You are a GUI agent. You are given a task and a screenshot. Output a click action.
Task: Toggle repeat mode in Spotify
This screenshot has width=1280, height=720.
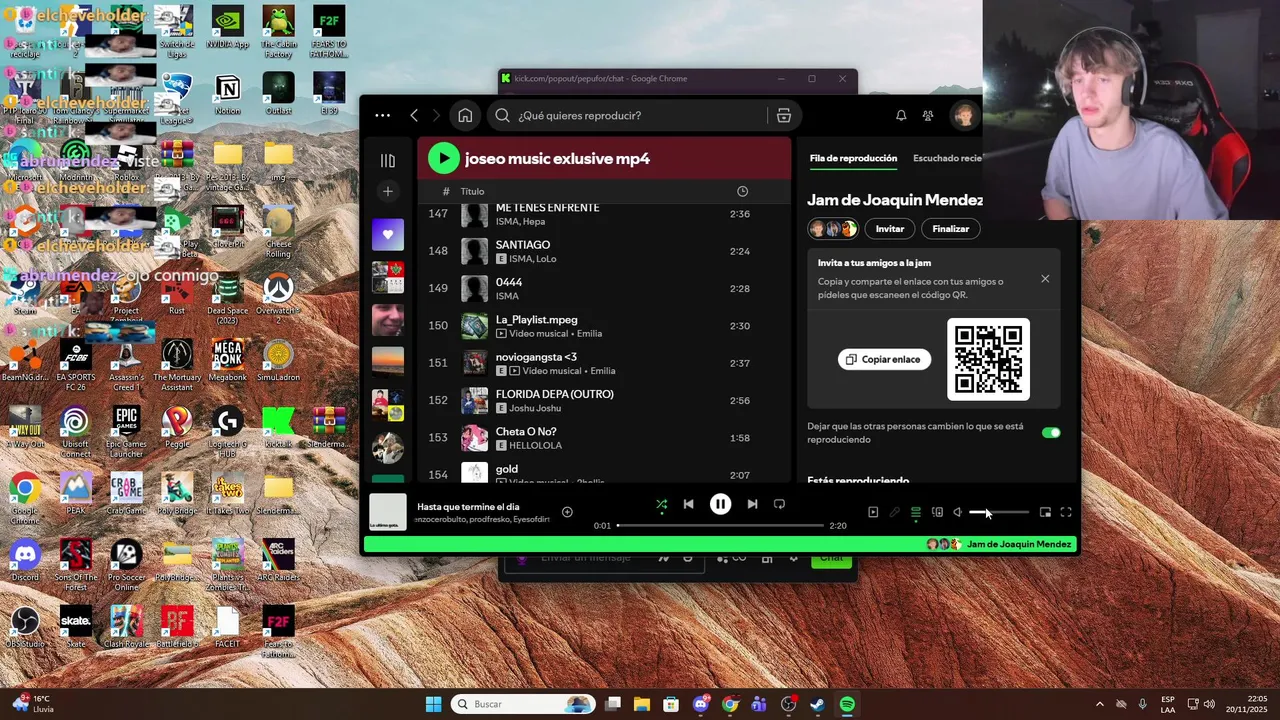pos(779,504)
